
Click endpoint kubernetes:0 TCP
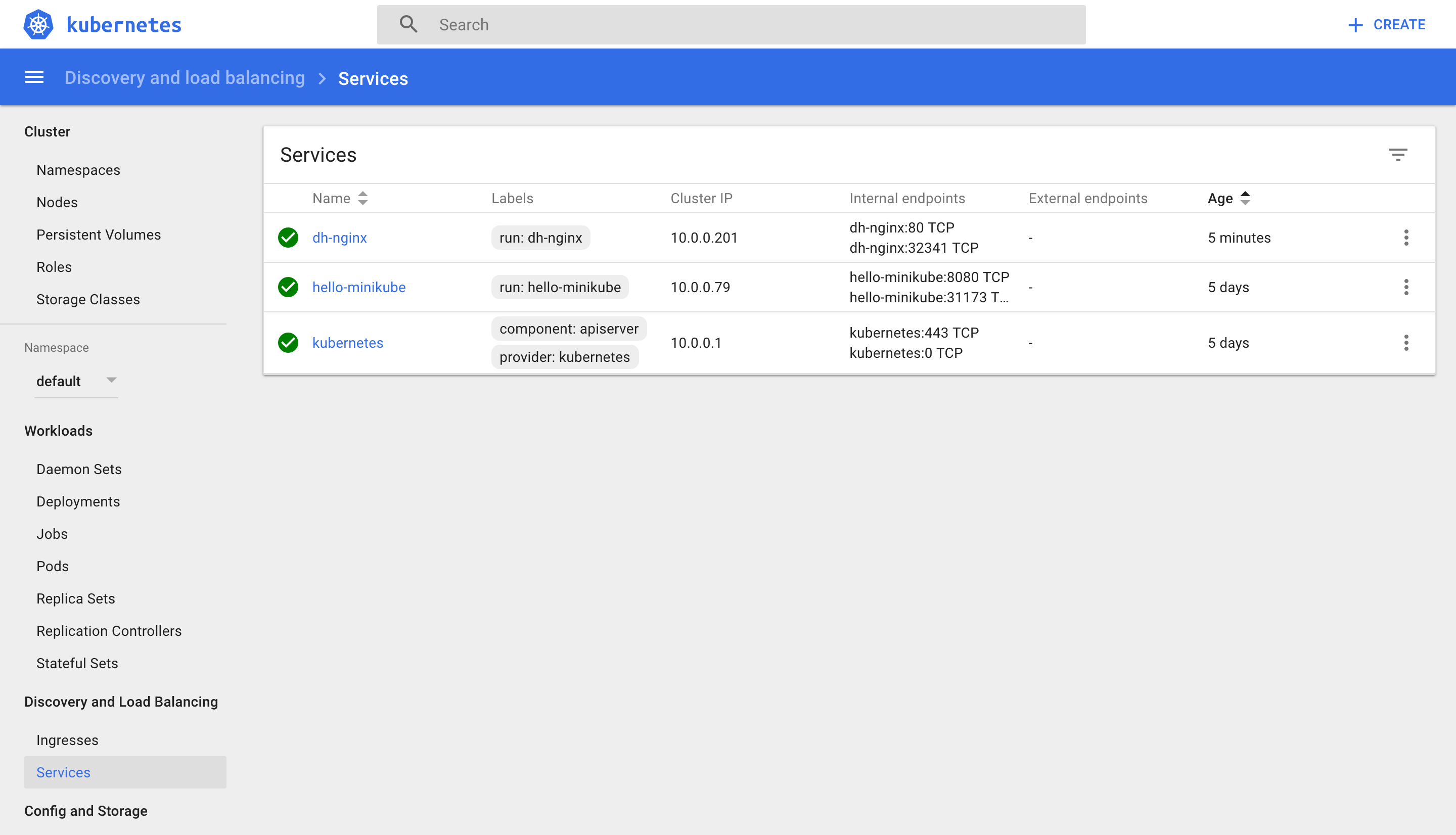pos(906,353)
